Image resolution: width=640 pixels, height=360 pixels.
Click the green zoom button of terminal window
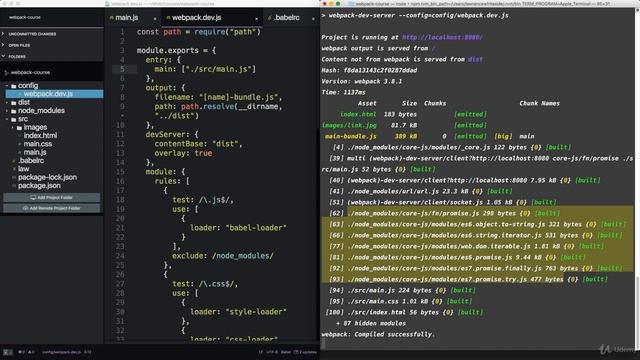tap(338, 4)
